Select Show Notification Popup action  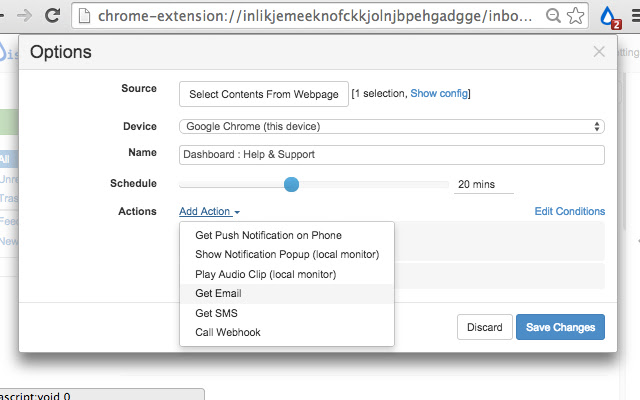click(287, 255)
